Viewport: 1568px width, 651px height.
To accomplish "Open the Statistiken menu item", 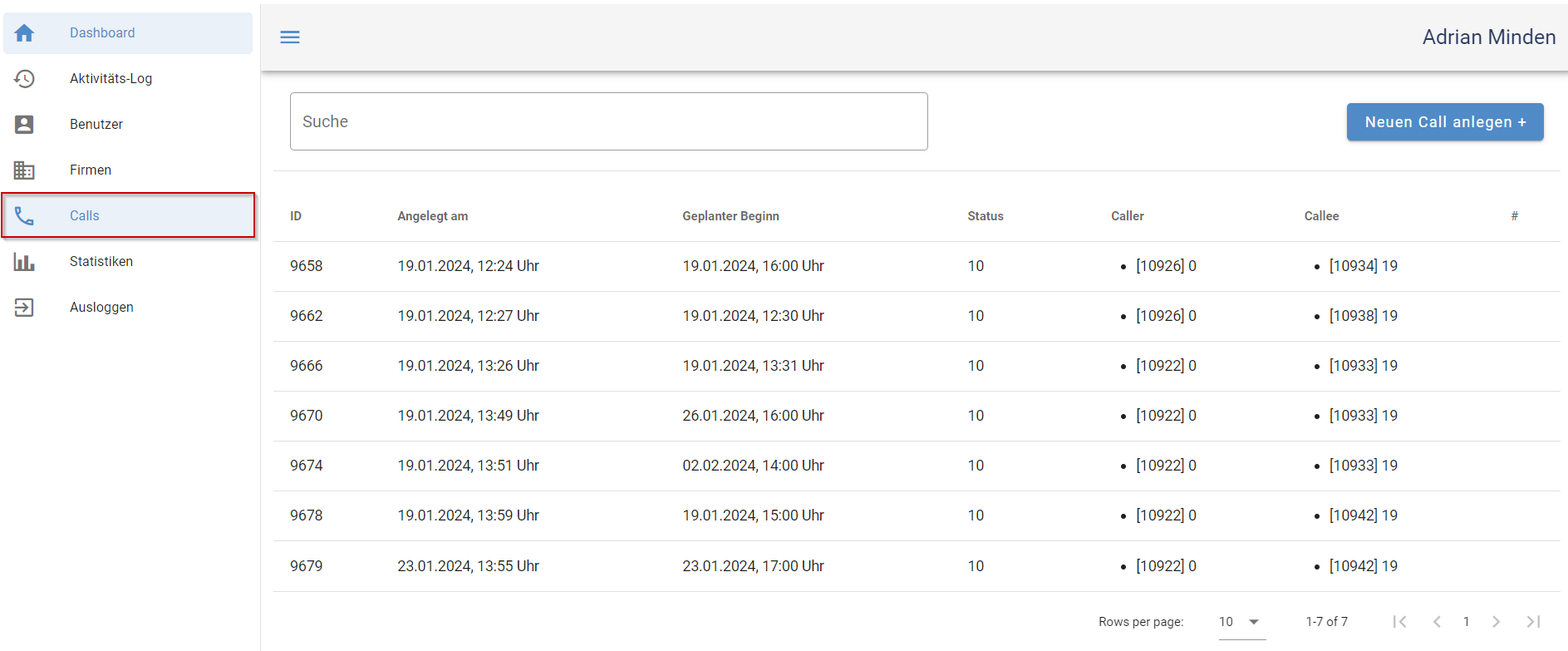I will 101,262.
